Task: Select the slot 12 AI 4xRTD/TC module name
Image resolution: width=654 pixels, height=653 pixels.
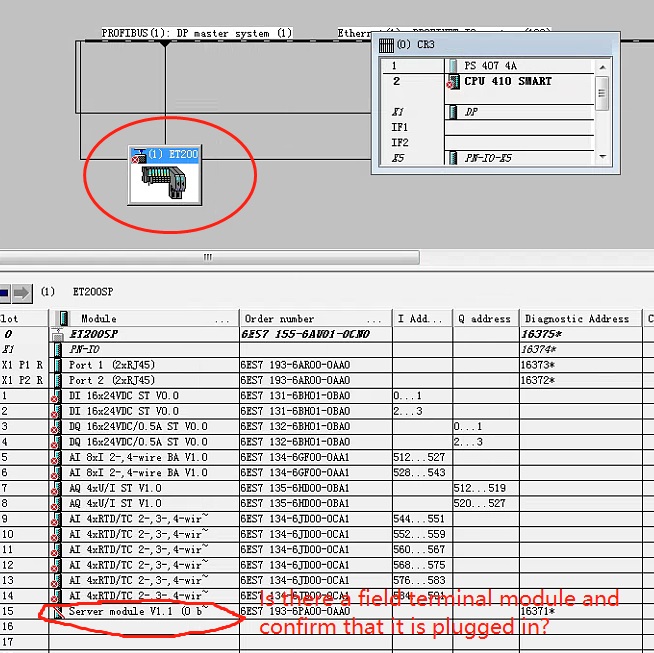Action: click(138, 565)
